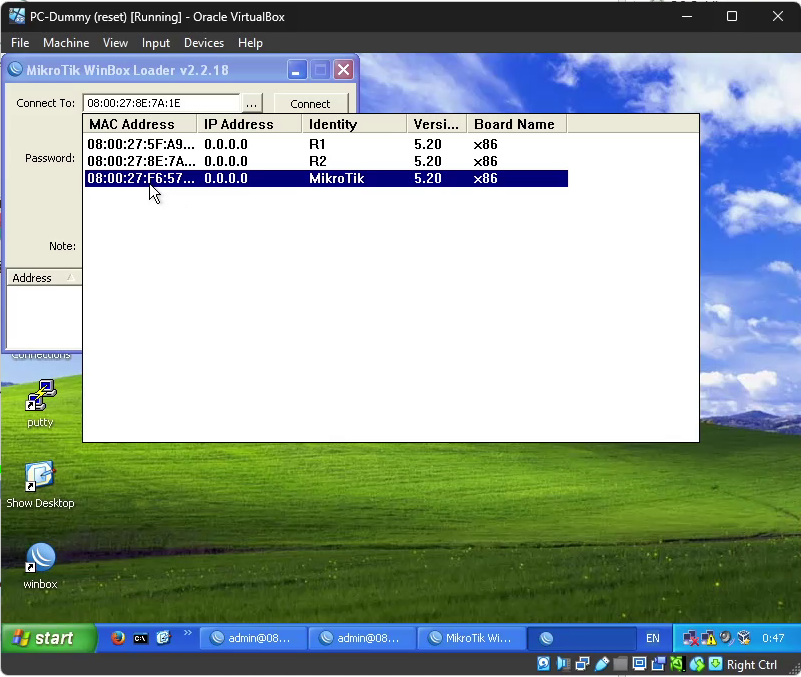
Task: Expand the quick launch overflow chevron
Action: coord(187,633)
